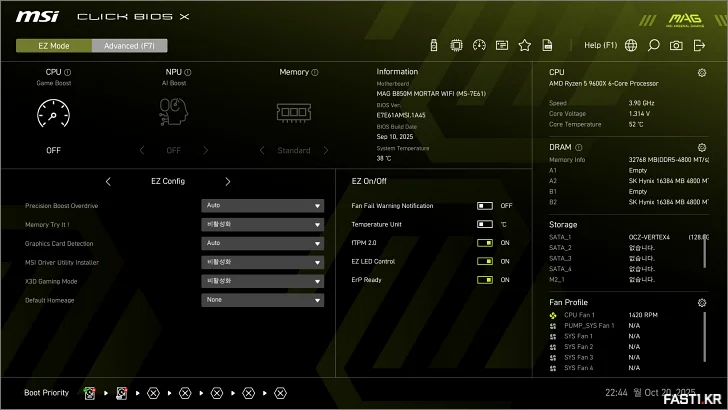The image size is (728, 410).
Task: Open the hardware monitor gauge icon
Action: click(x=479, y=45)
